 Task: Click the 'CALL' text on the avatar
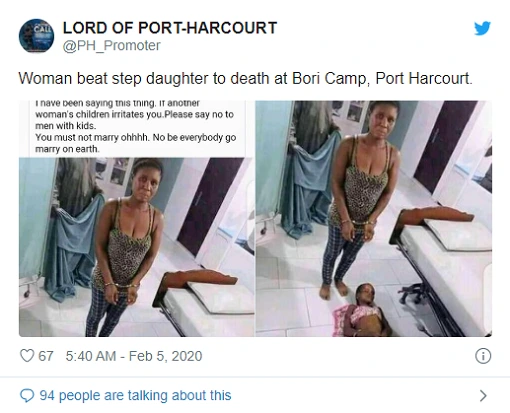click(44, 29)
